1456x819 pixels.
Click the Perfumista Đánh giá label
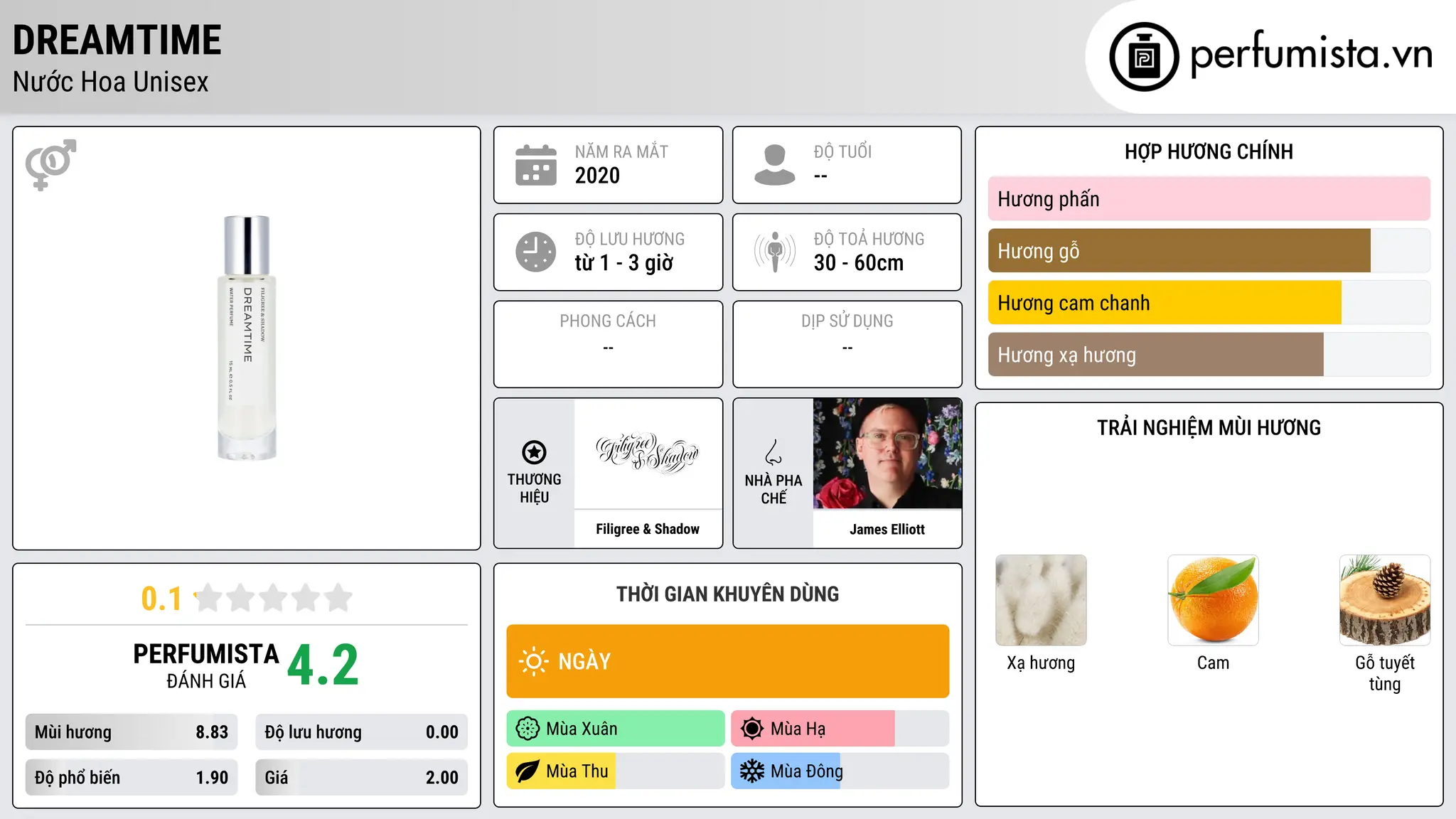[206, 665]
